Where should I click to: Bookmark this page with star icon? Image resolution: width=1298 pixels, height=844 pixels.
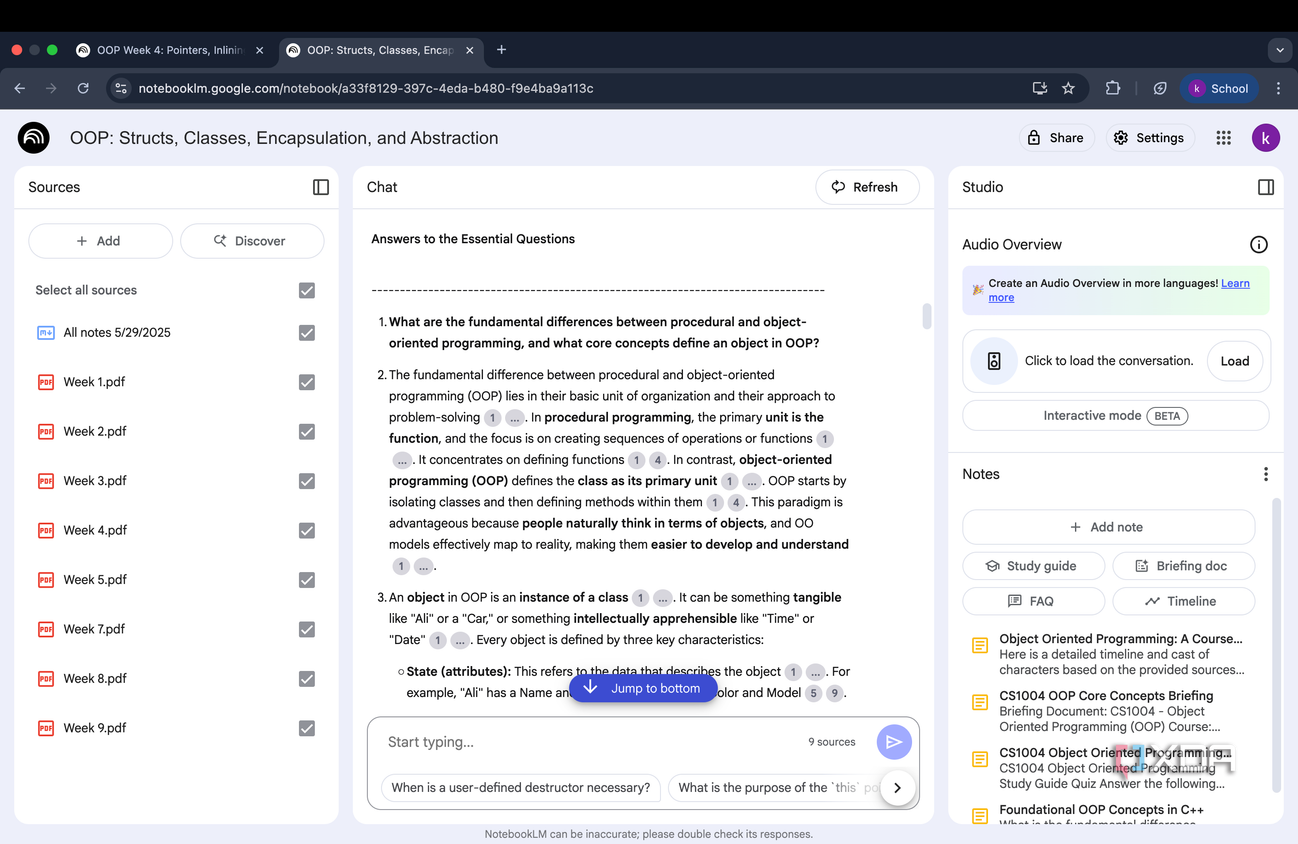click(1068, 88)
